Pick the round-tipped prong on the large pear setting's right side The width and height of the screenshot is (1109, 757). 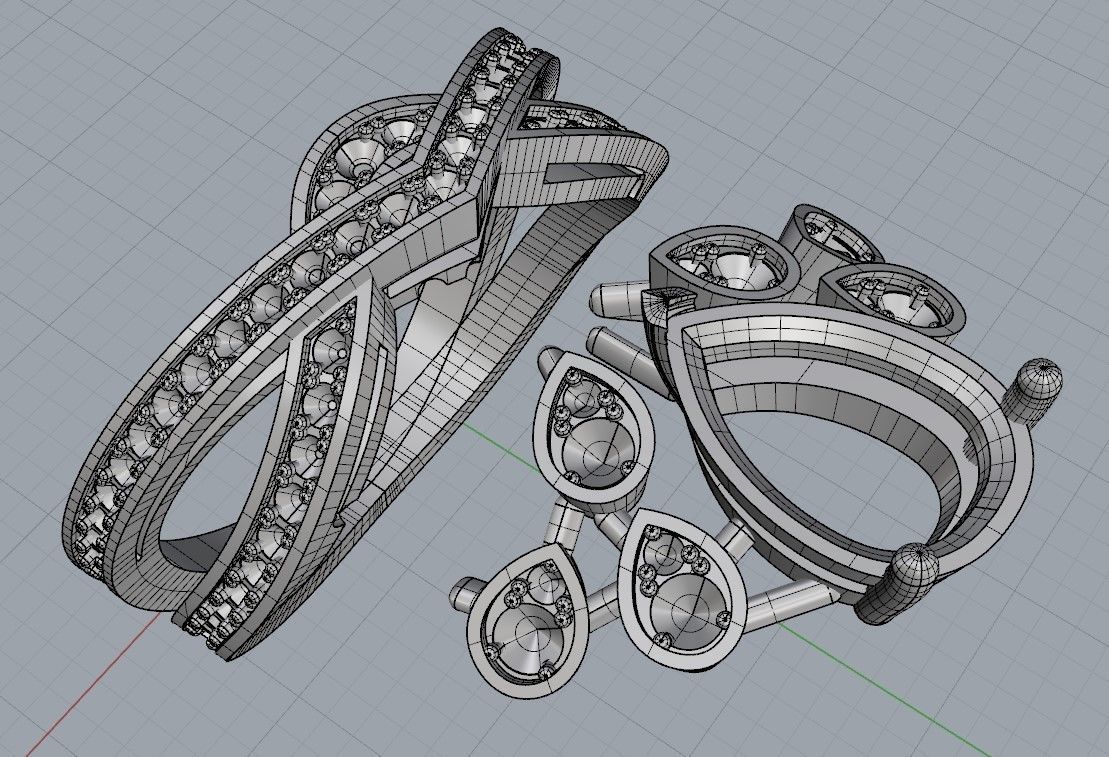1035,391
